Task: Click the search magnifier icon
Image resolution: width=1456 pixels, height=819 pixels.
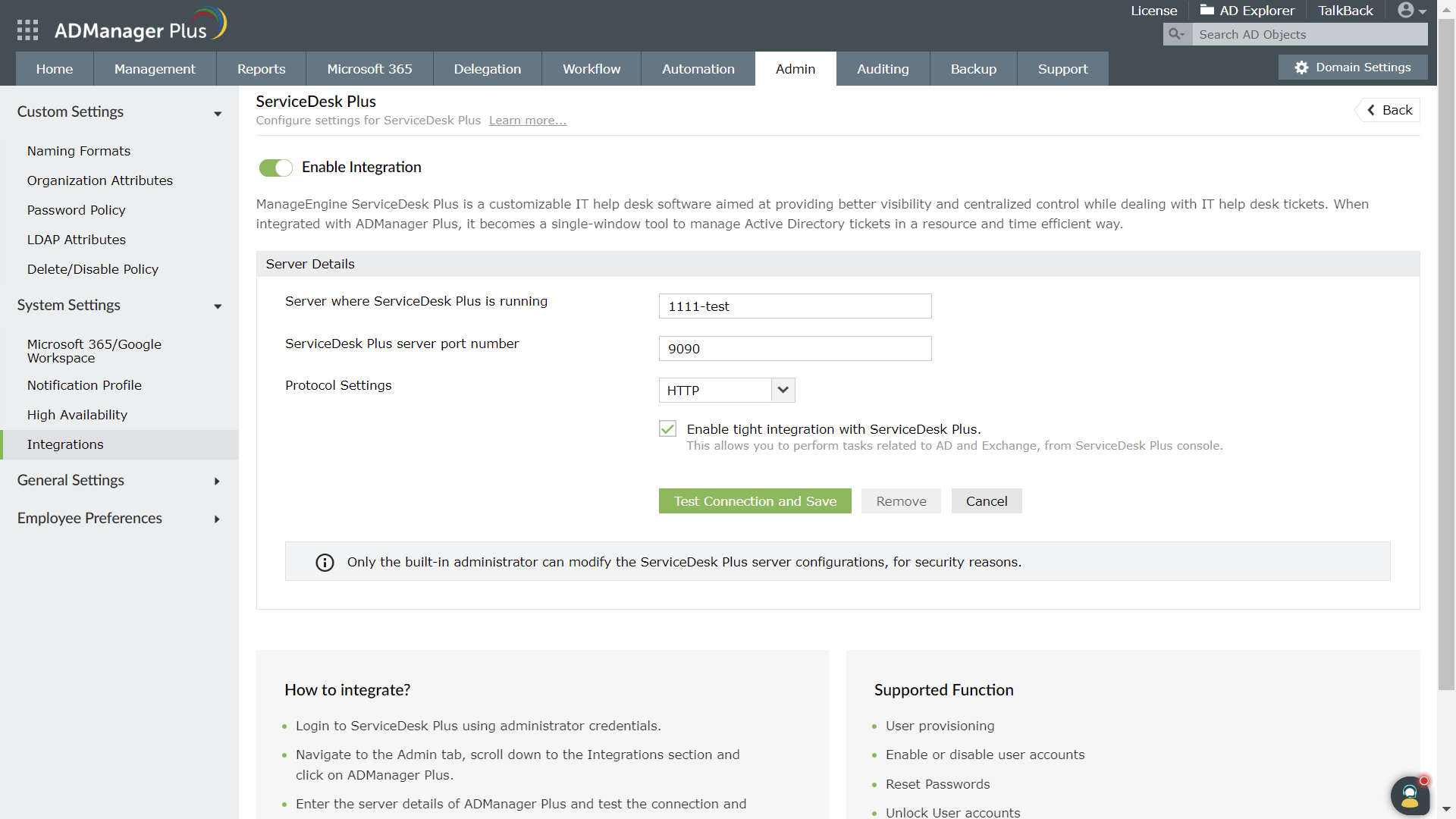Action: tap(1176, 34)
